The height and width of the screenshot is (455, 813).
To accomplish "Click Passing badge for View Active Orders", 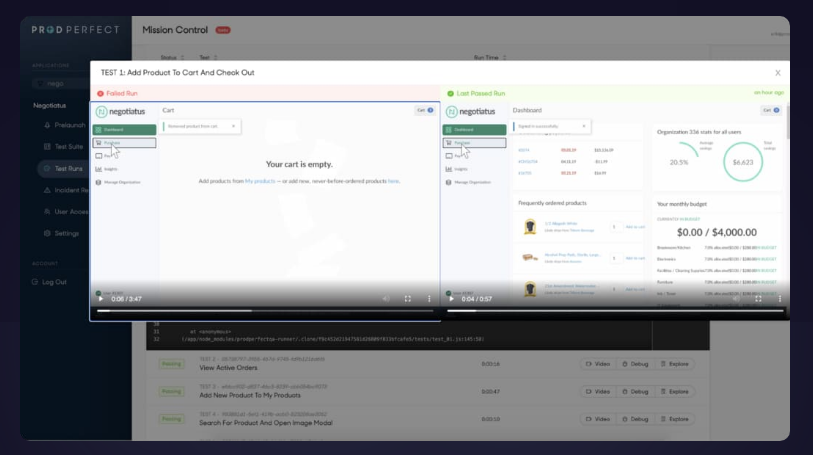I will 172,364.
